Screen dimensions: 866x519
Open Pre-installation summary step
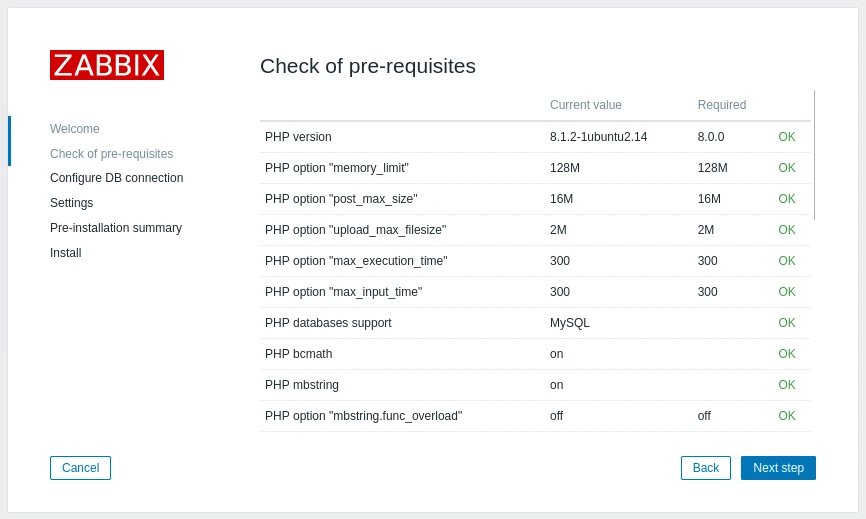click(116, 227)
